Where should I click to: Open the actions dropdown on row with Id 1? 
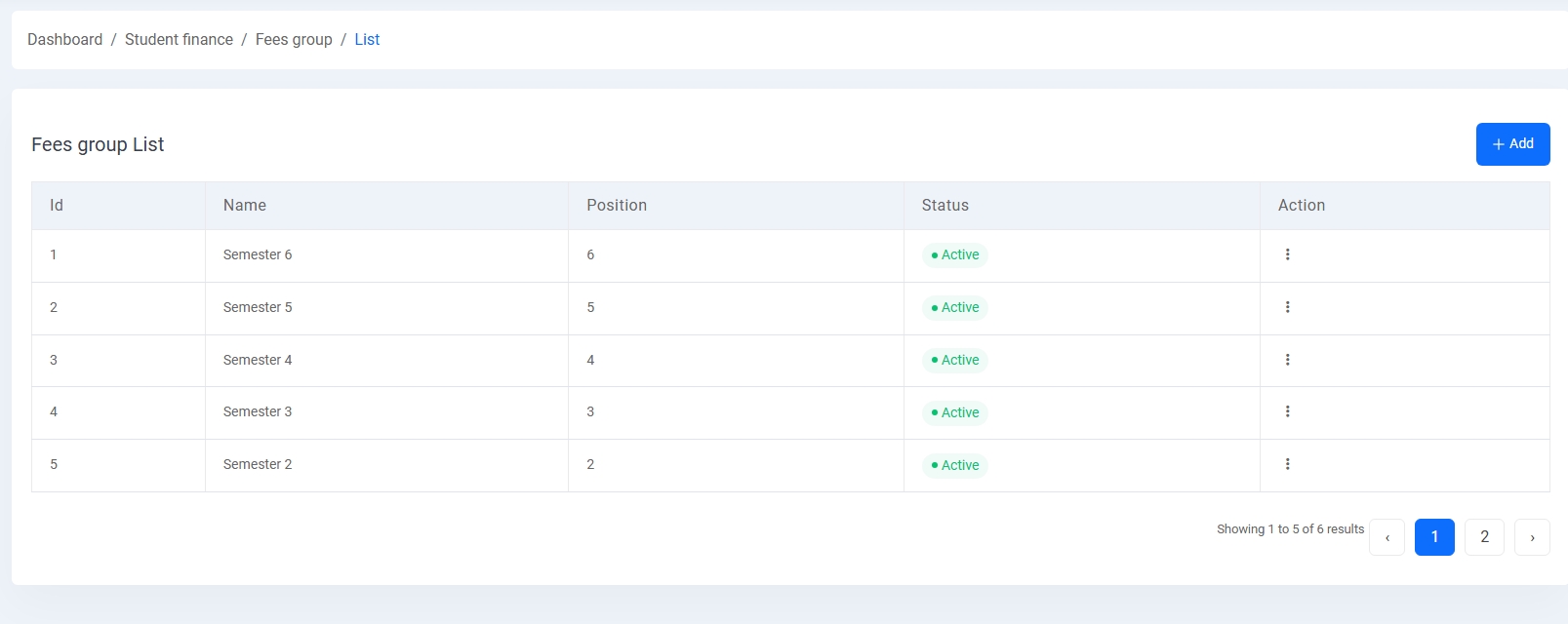coord(1288,254)
